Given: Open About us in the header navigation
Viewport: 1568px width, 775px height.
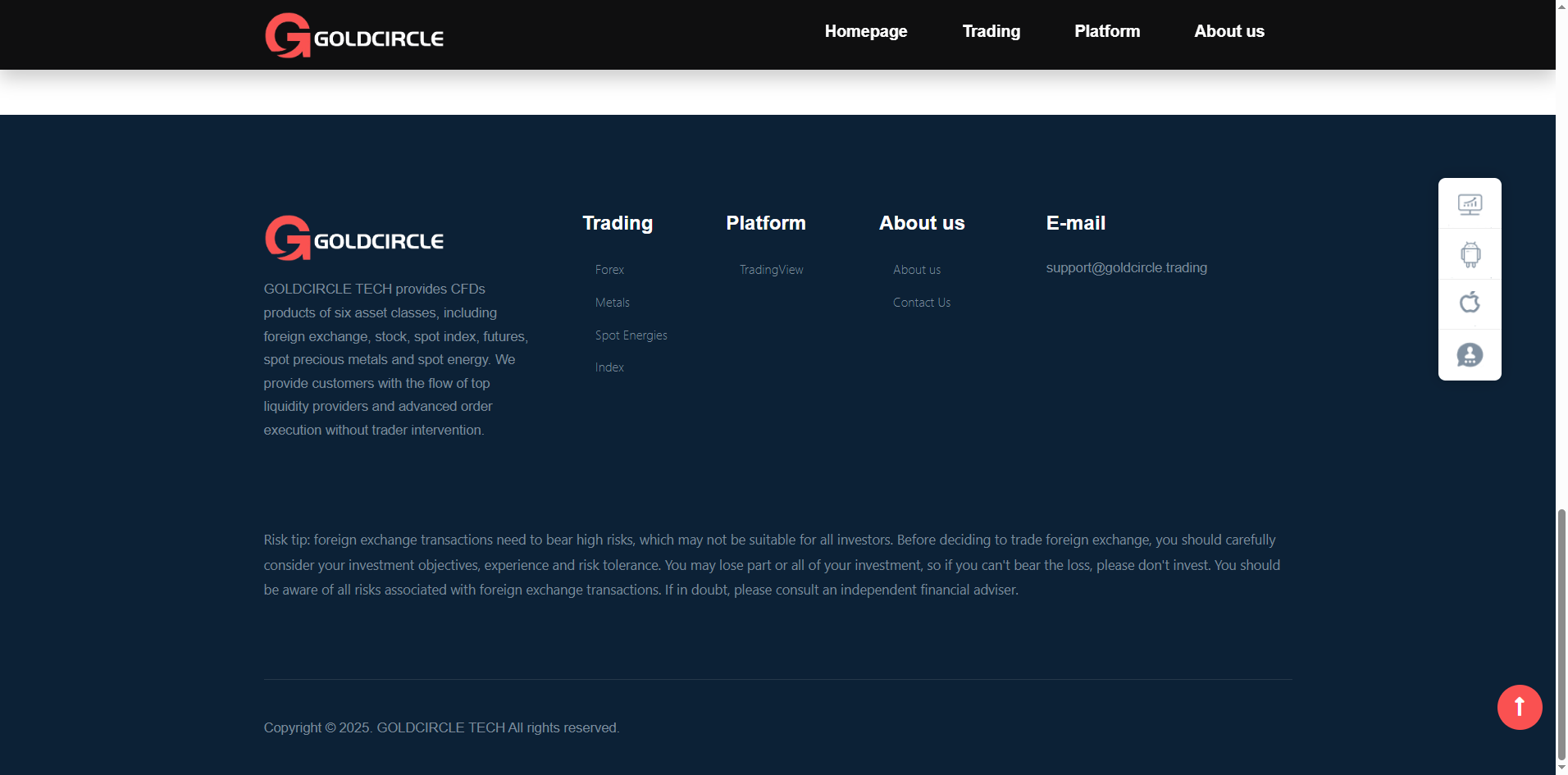Looking at the screenshot, I should point(1229,31).
